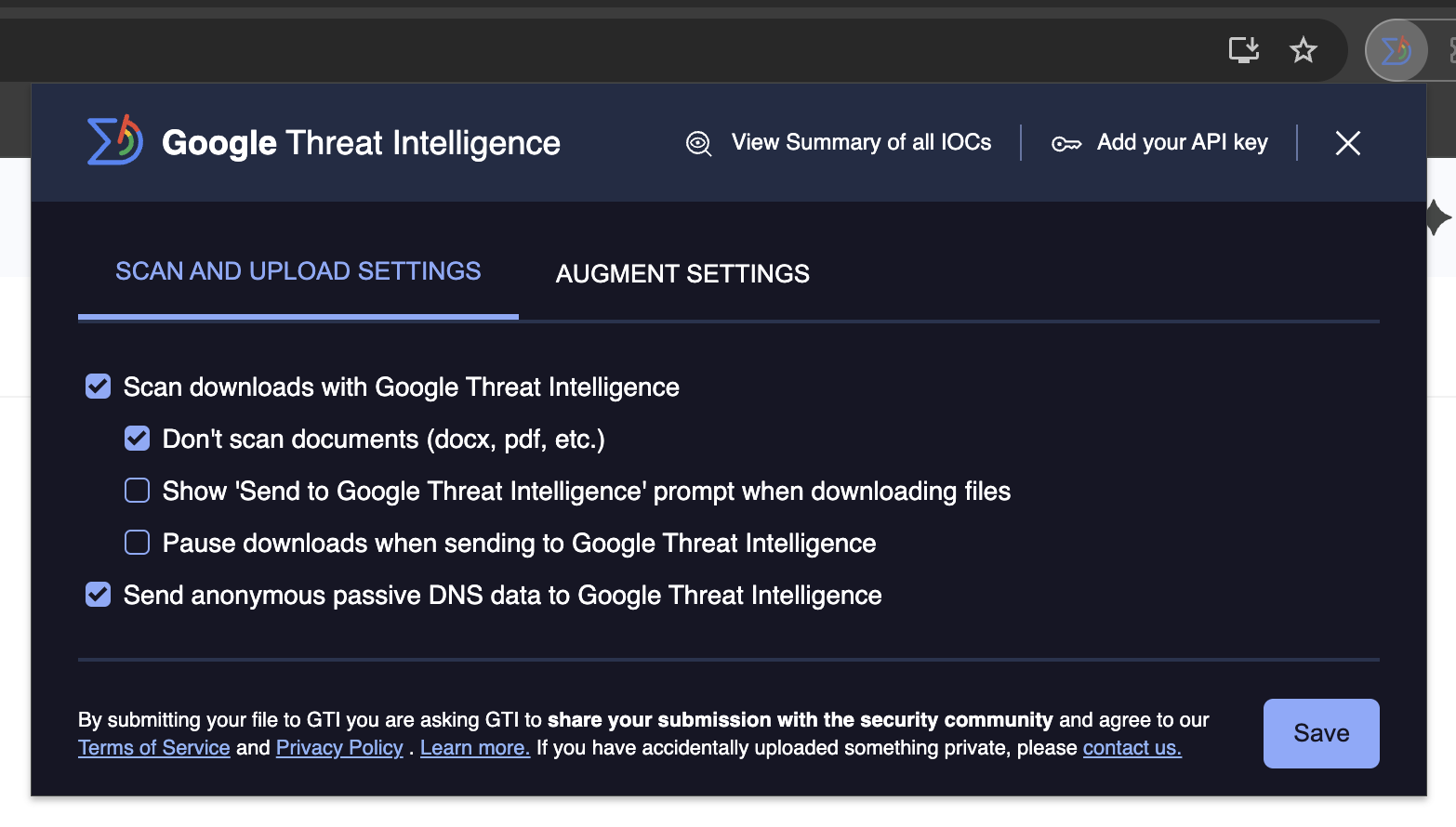The image size is (1456, 827).
Task: Click the 'Google Threat Intelligence' title text
Action: pyautogui.click(x=361, y=142)
